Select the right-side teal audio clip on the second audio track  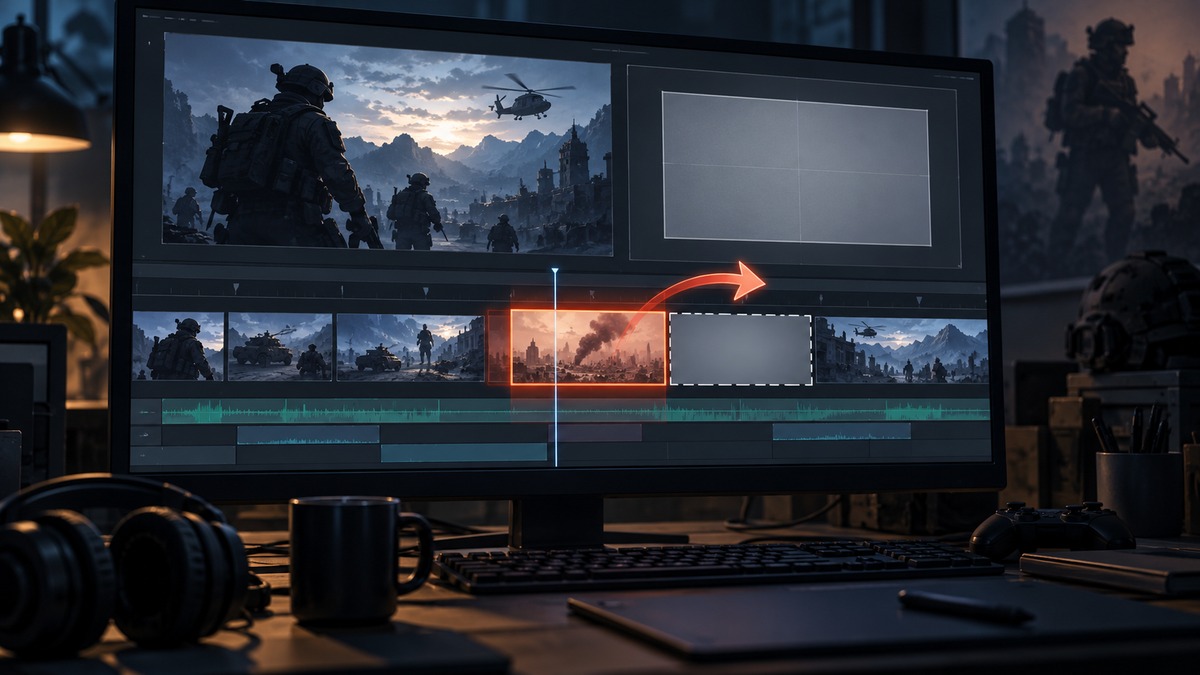(841, 432)
